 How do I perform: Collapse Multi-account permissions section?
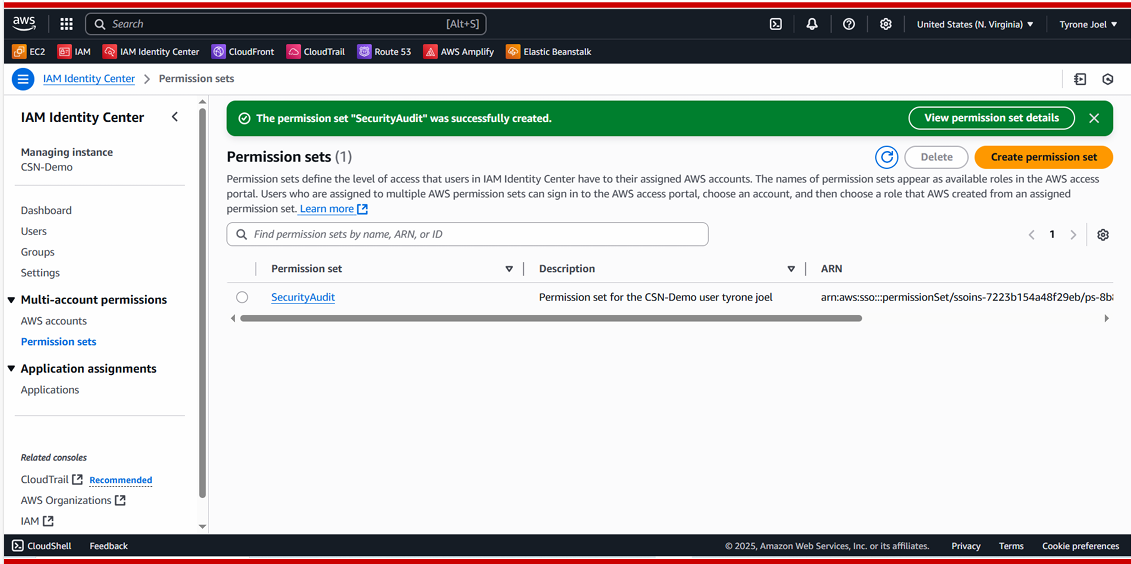pyautogui.click(x=11, y=300)
